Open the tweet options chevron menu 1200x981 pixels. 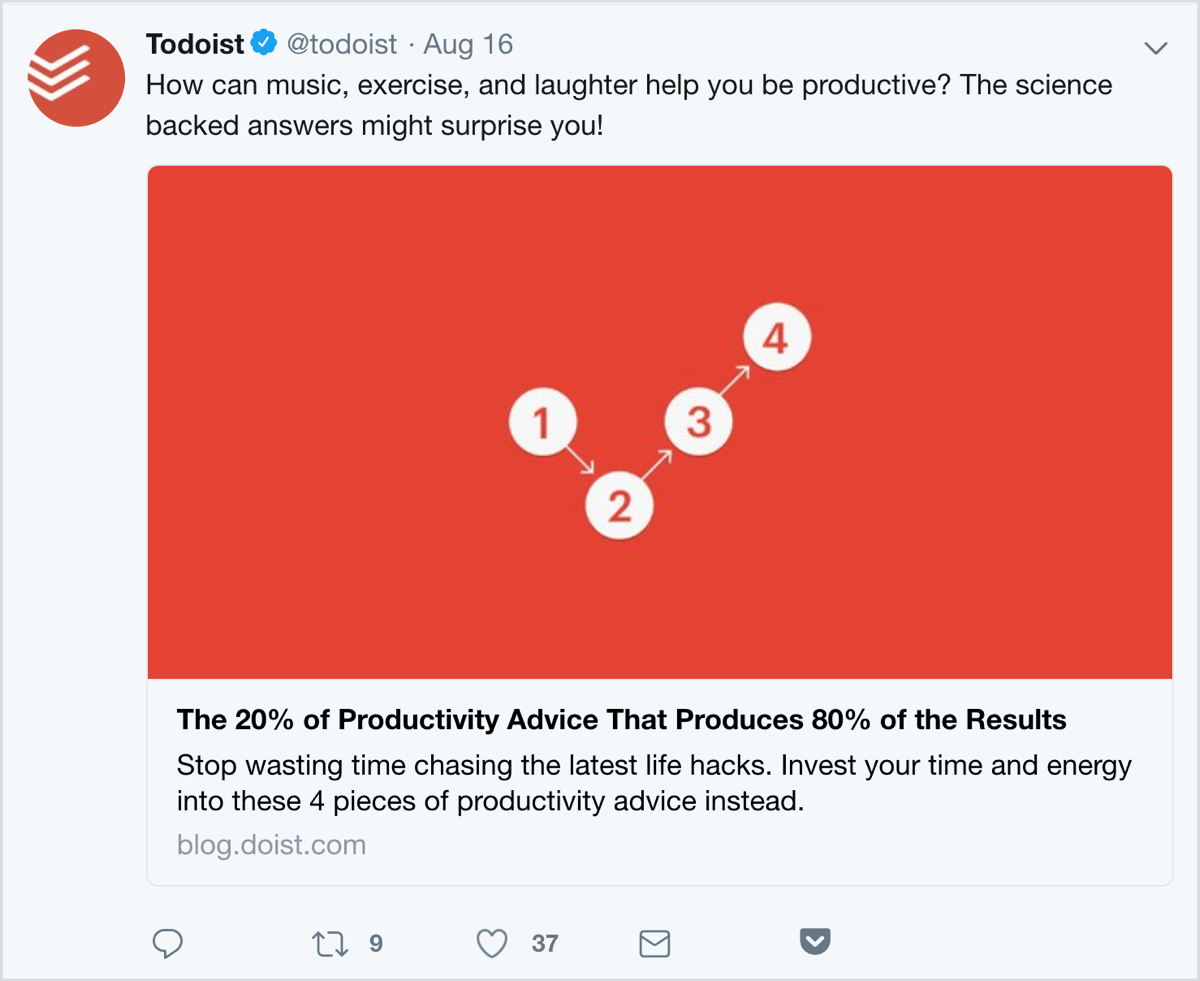click(1156, 48)
